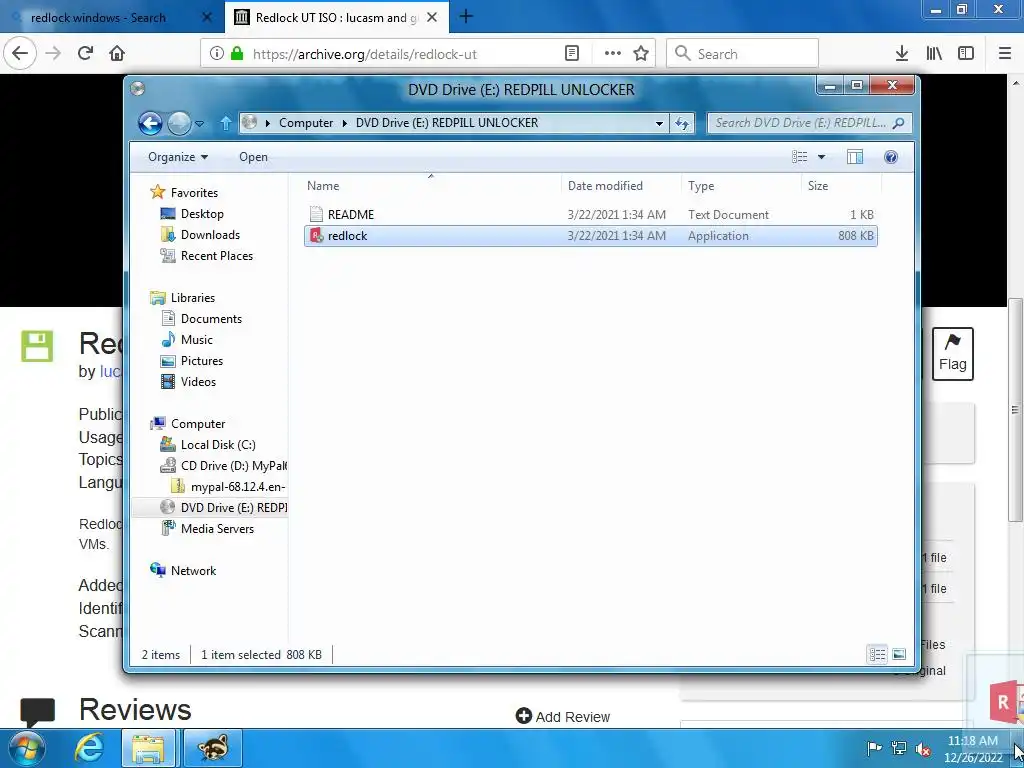Go back in Explorer window
Viewport: 1024px width, 768px height.
click(x=150, y=123)
